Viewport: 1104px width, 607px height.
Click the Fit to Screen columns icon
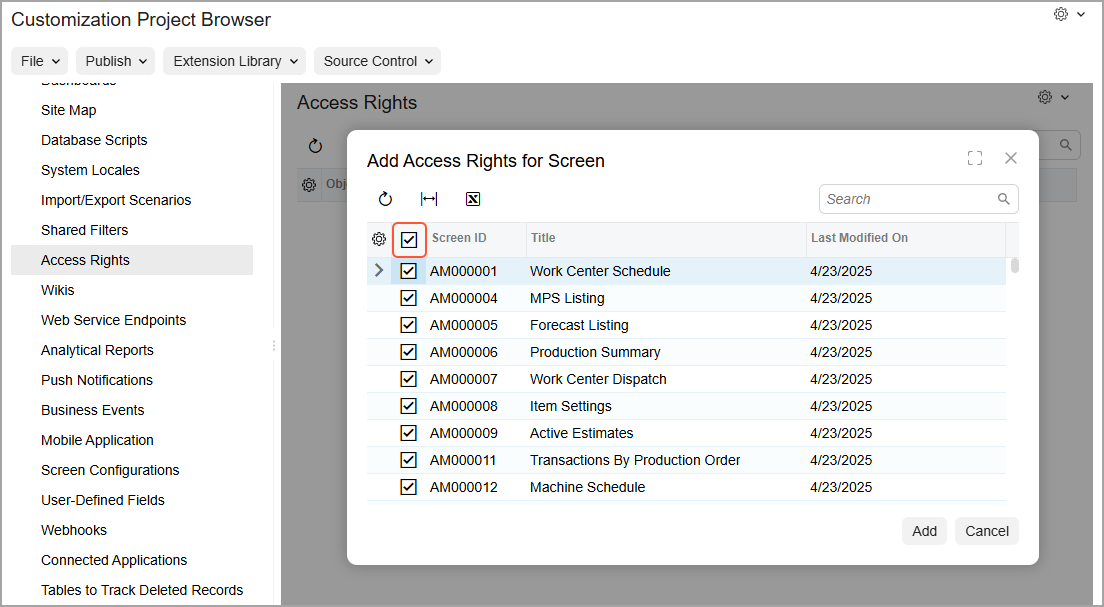click(429, 199)
